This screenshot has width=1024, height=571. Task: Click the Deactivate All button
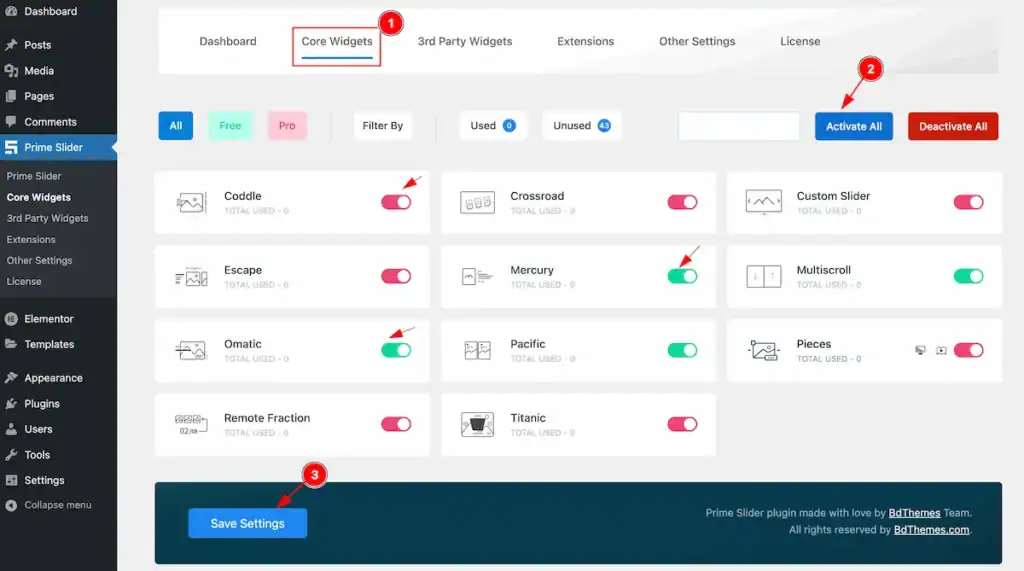coord(953,126)
